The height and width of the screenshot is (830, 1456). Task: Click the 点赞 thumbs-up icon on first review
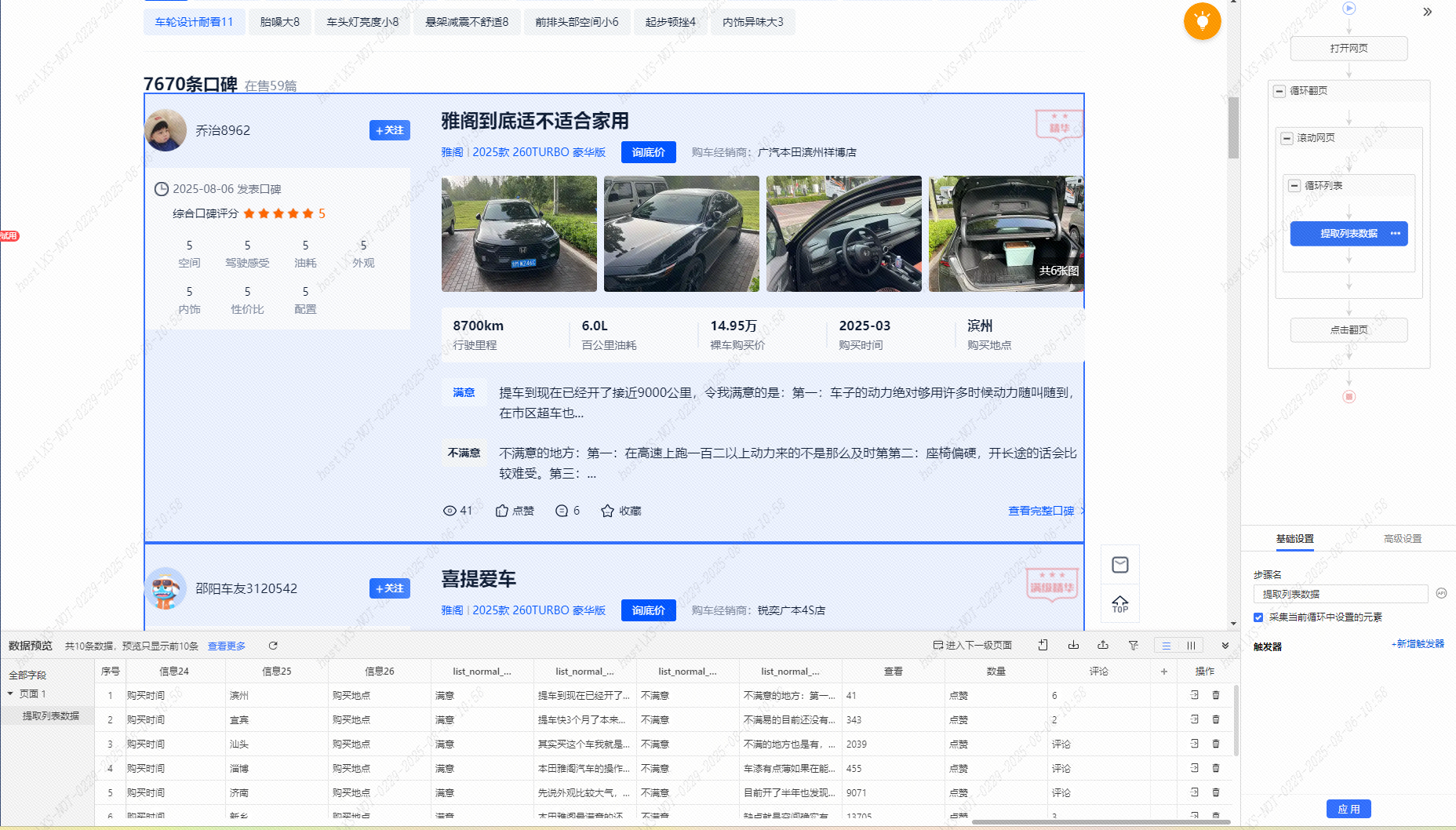coord(502,511)
